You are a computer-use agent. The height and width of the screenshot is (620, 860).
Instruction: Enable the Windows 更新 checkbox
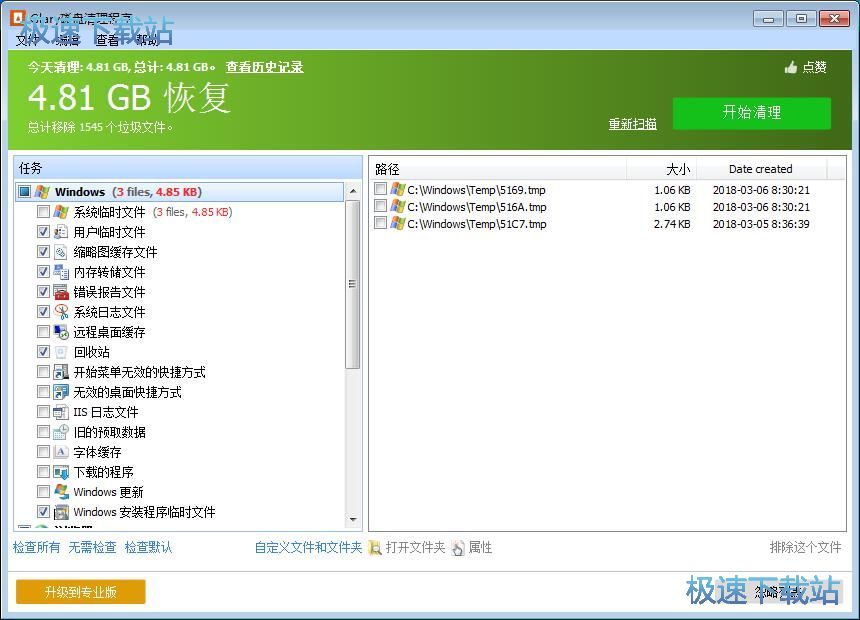tap(43, 491)
